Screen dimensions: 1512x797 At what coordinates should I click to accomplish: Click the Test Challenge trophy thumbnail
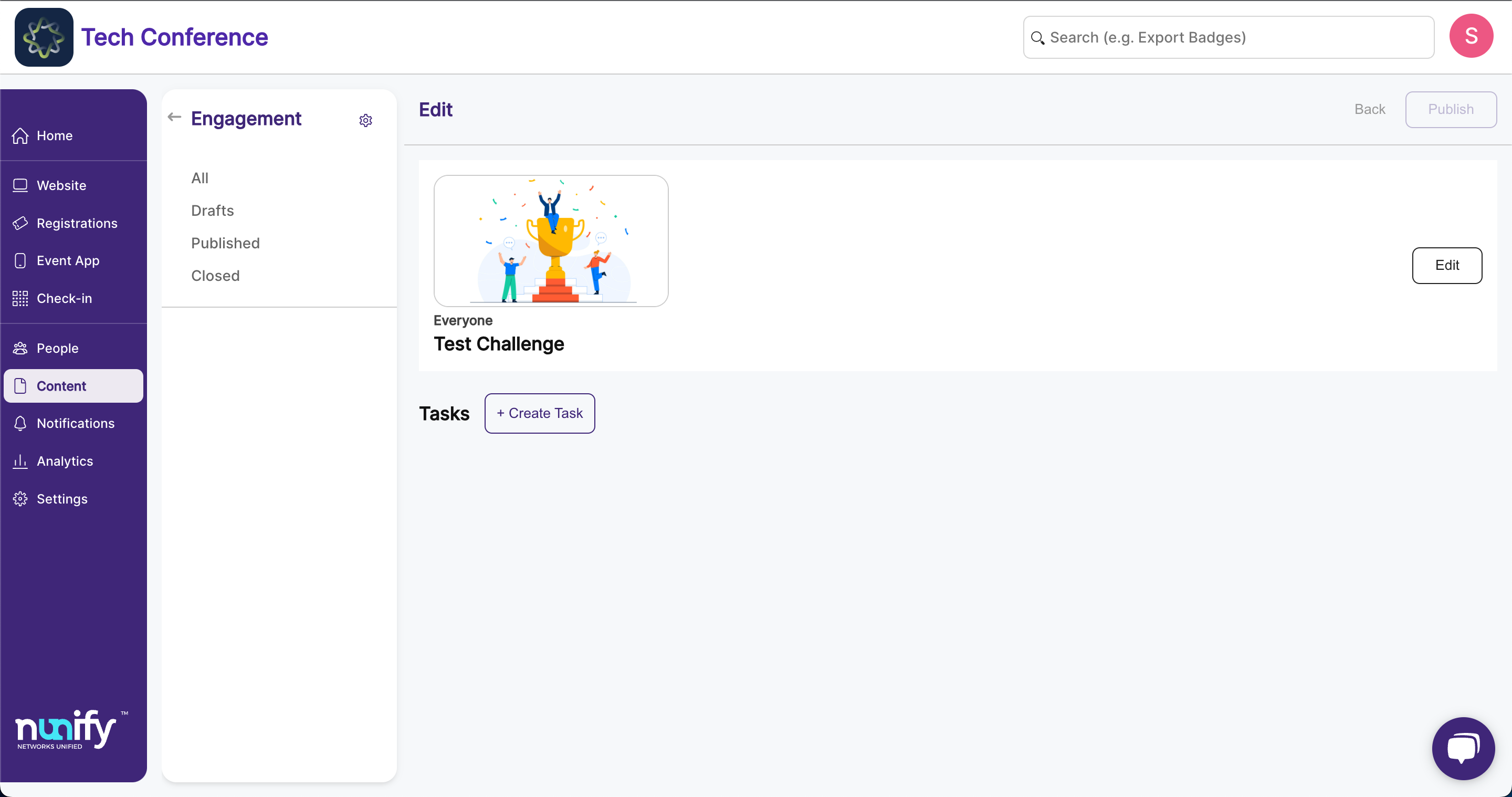coord(551,240)
